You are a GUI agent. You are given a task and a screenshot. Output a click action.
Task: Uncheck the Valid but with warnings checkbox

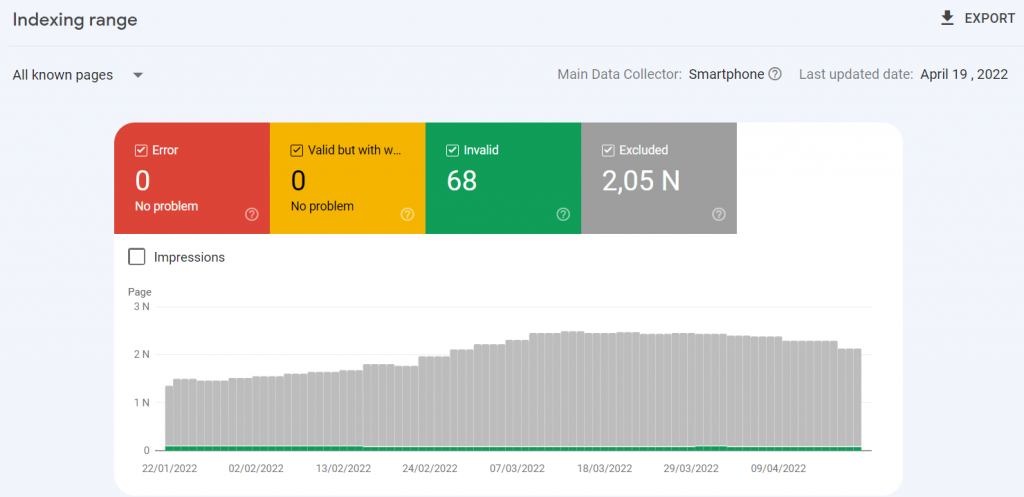coord(296,150)
